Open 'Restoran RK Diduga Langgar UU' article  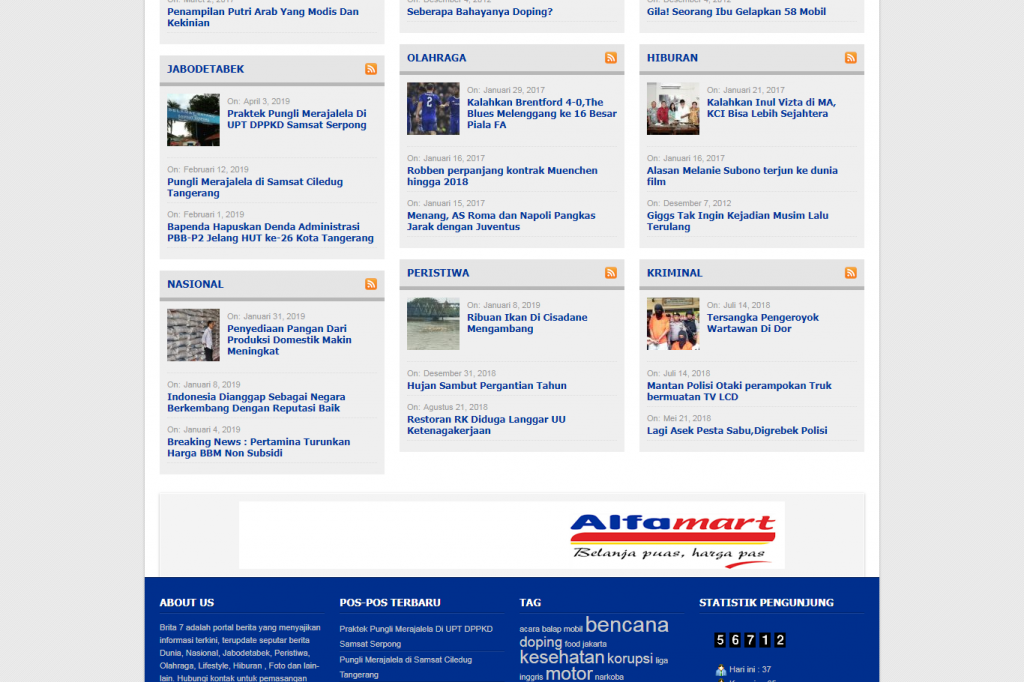[x=486, y=425]
